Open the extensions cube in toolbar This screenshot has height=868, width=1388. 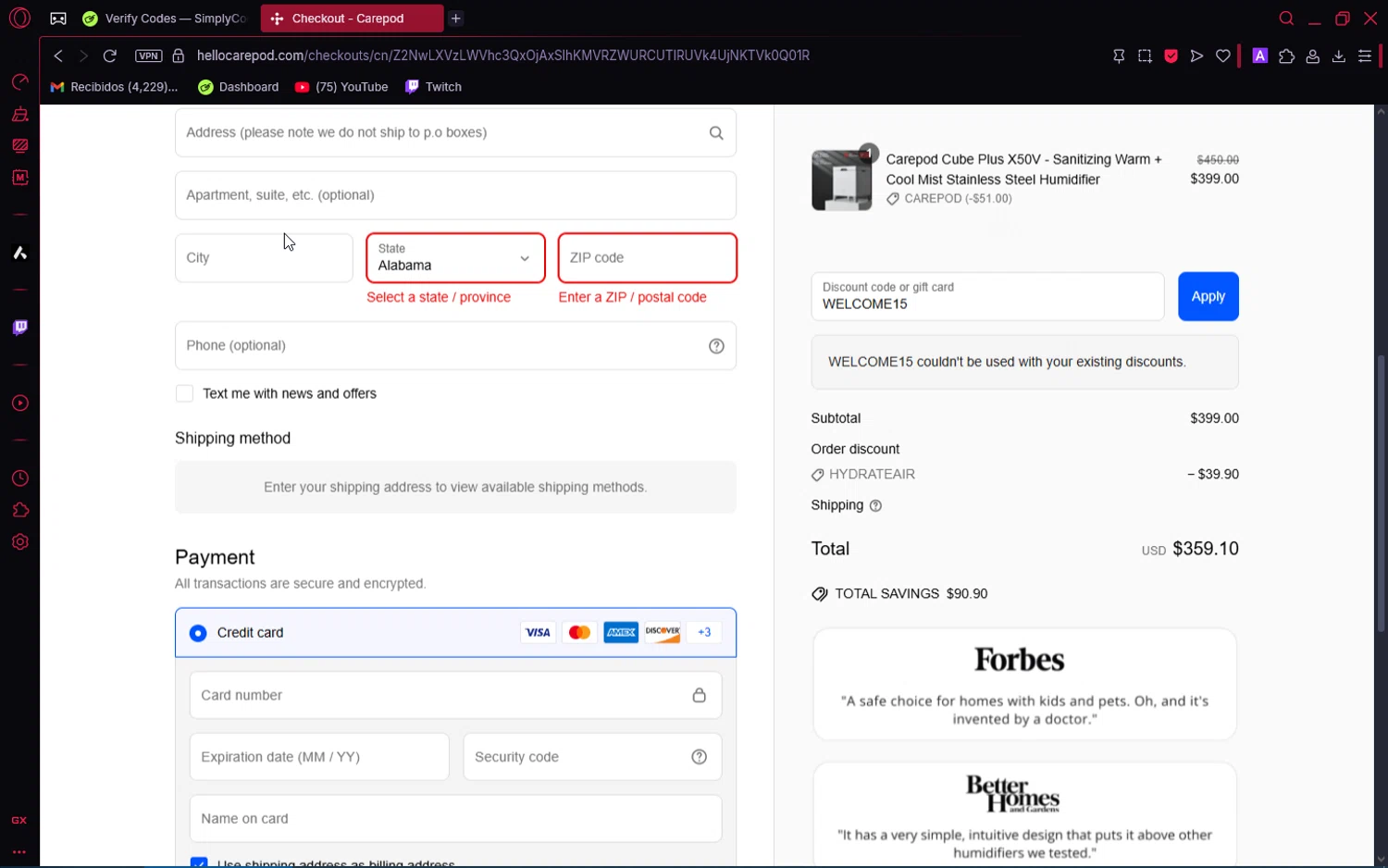click(1286, 56)
